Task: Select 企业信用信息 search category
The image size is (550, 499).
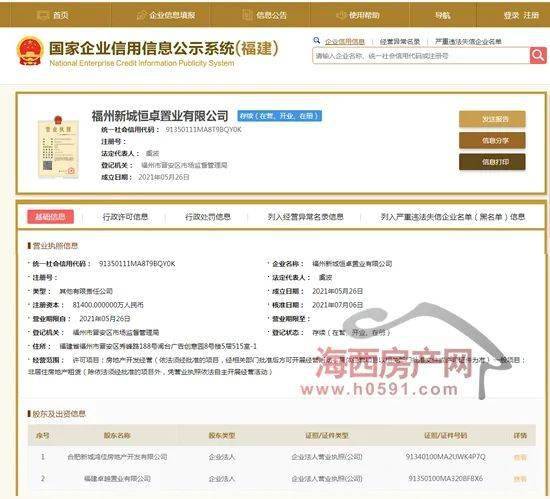Action: pyautogui.click(x=344, y=41)
